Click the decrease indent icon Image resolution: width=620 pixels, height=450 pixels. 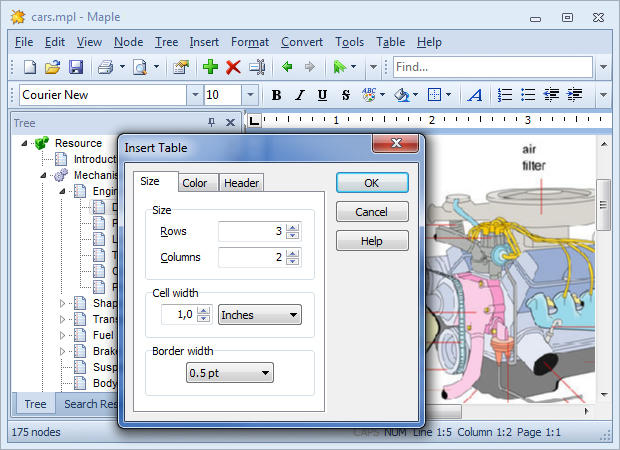coord(551,95)
